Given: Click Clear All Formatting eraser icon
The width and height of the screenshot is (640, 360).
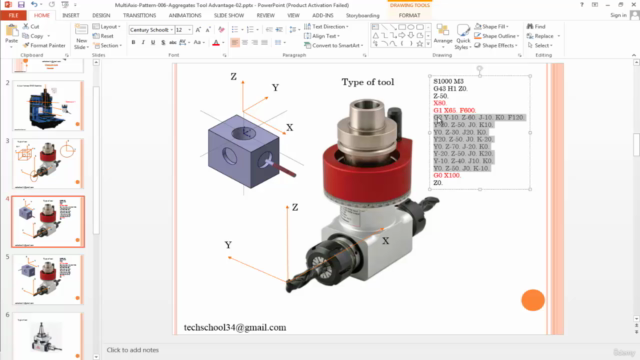Looking at the screenshot, I should (221, 30).
